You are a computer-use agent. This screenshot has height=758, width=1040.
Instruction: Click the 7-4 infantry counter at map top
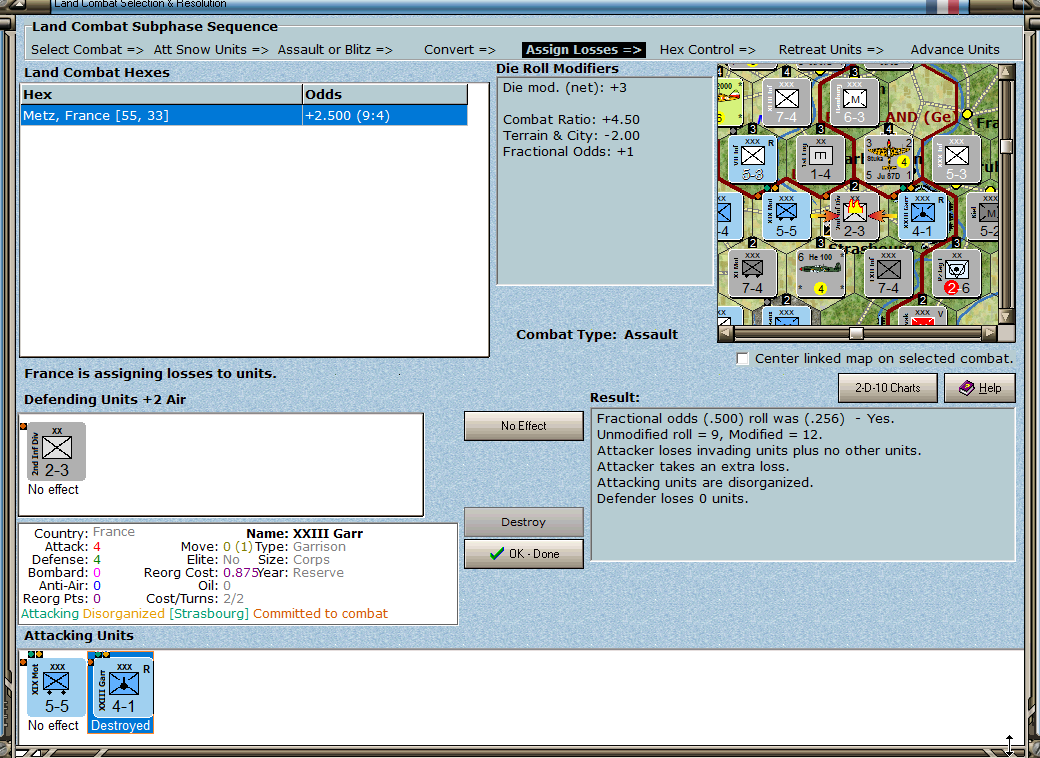tap(787, 102)
